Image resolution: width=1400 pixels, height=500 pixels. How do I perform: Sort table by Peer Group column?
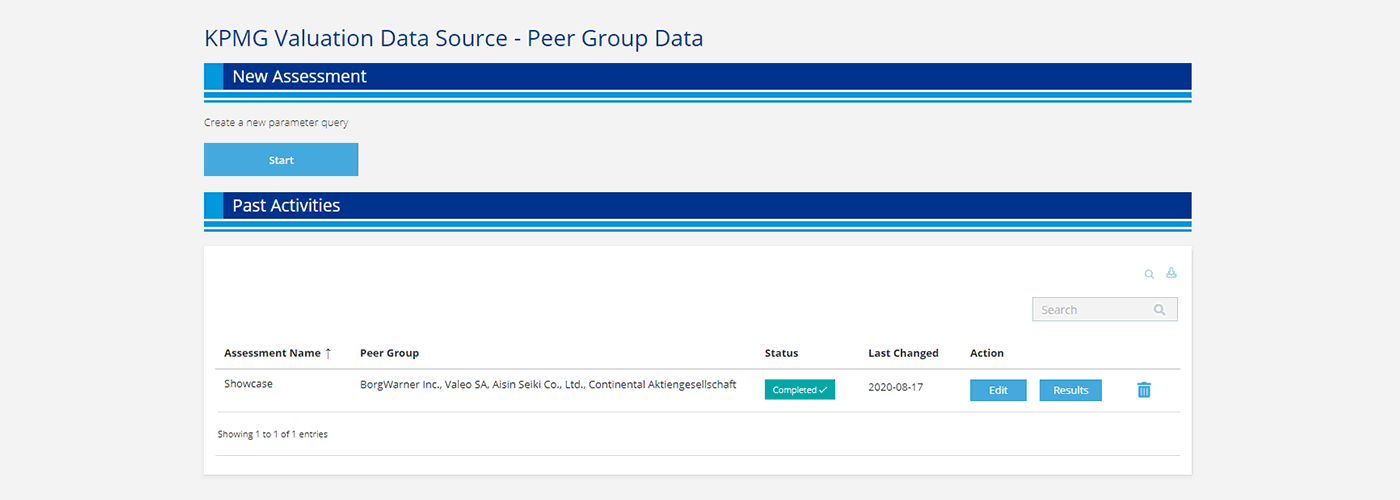(x=389, y=353)
